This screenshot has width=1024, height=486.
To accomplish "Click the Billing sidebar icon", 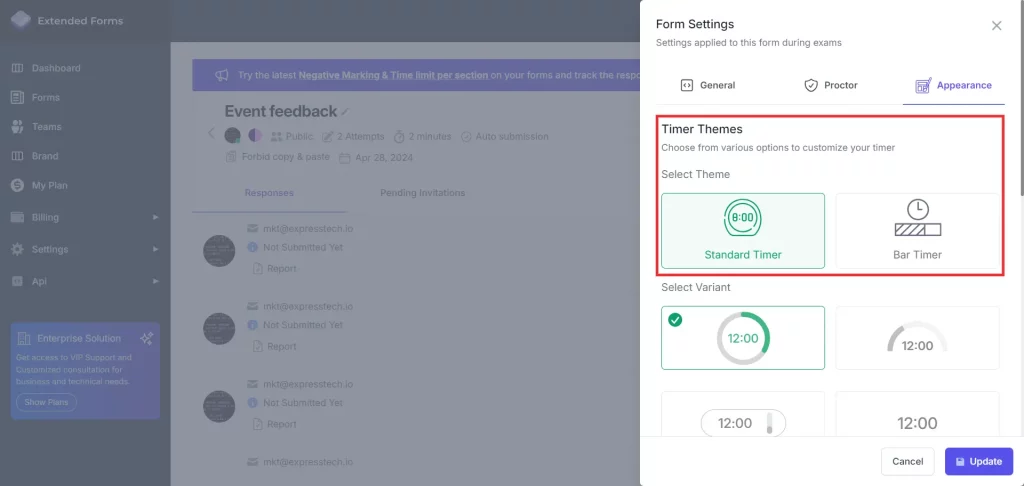I will [18, 217].
